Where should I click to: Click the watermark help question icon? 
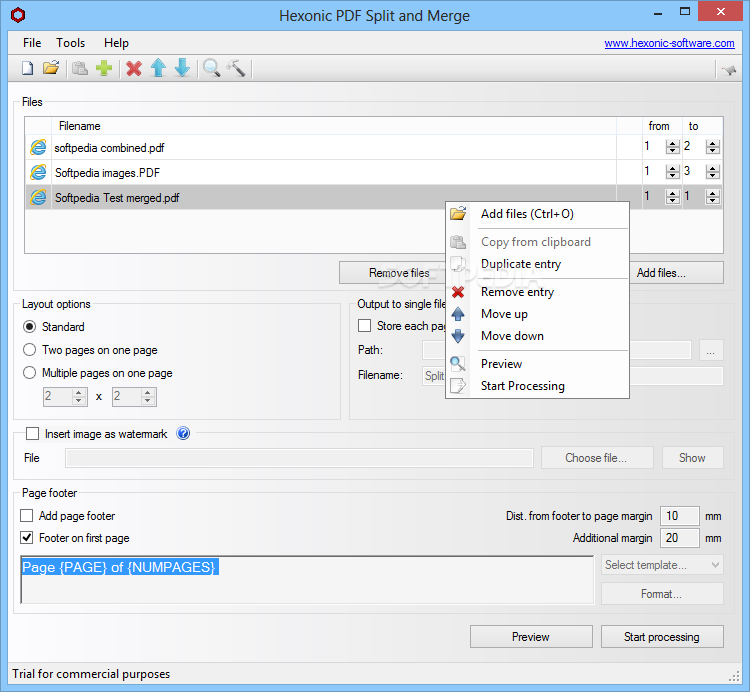pos(183,433)
